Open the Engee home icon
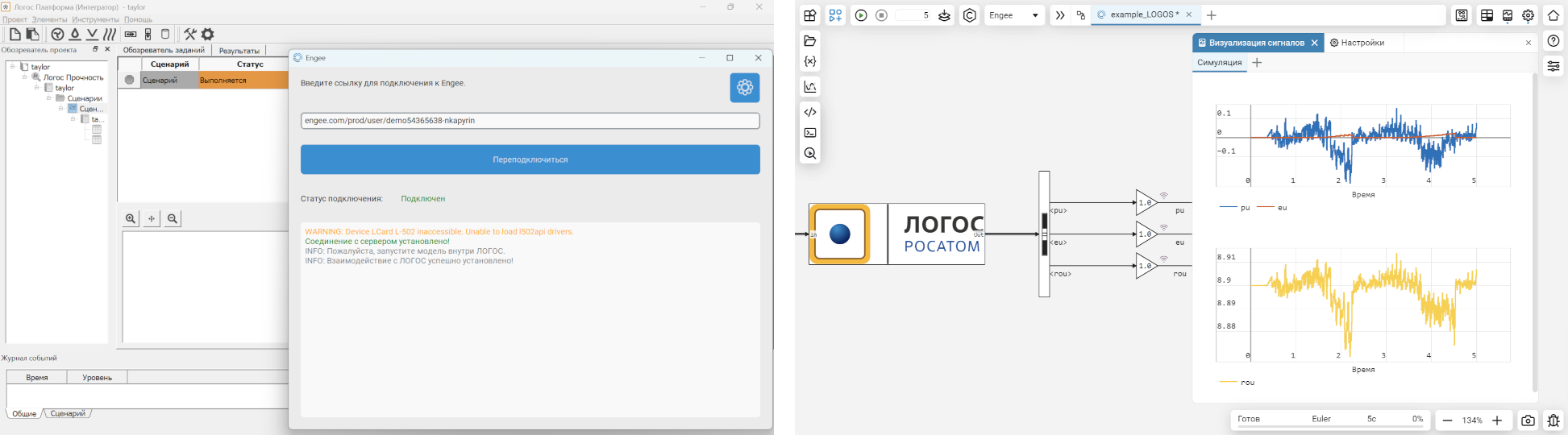This screenshot has width=1568, height=435. [1553, 15]
